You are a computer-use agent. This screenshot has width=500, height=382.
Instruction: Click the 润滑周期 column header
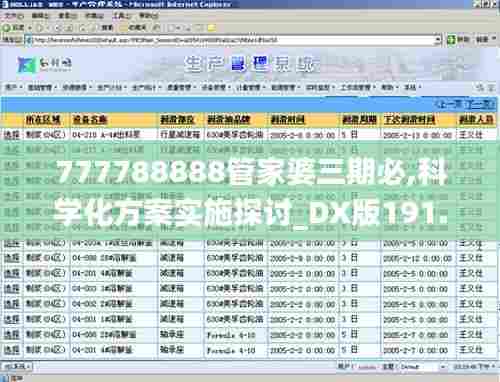click(x=360, y=119)
